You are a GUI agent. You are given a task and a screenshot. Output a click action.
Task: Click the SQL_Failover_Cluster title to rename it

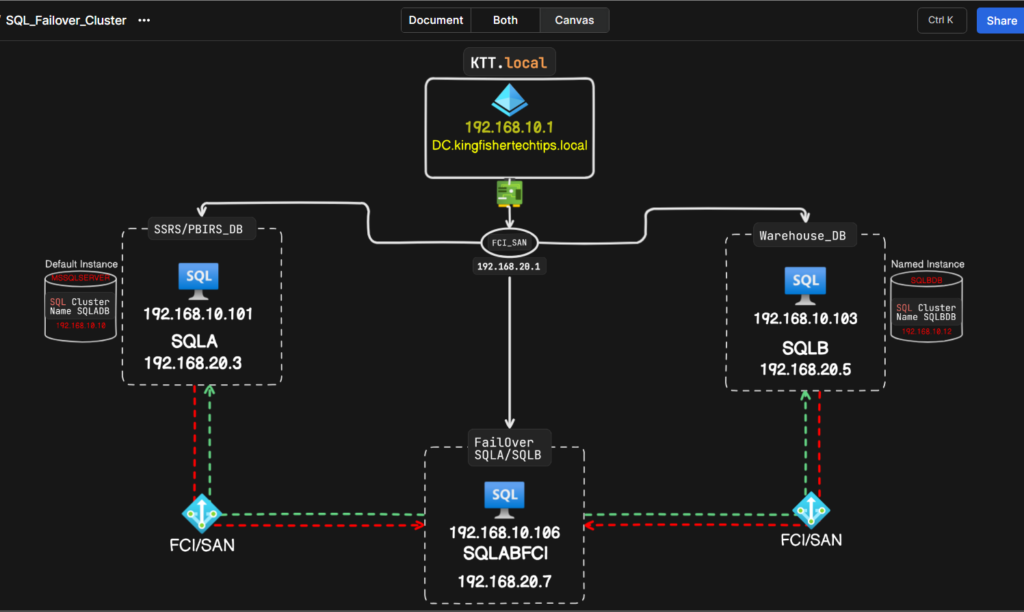(x=64, y=19)
